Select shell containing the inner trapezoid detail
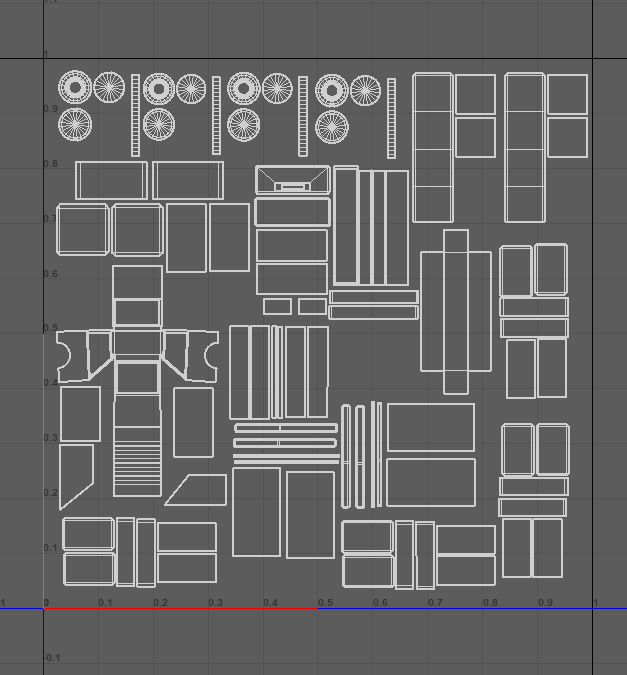The width and height of the screenshot is (627, 675). pos(292,180)
